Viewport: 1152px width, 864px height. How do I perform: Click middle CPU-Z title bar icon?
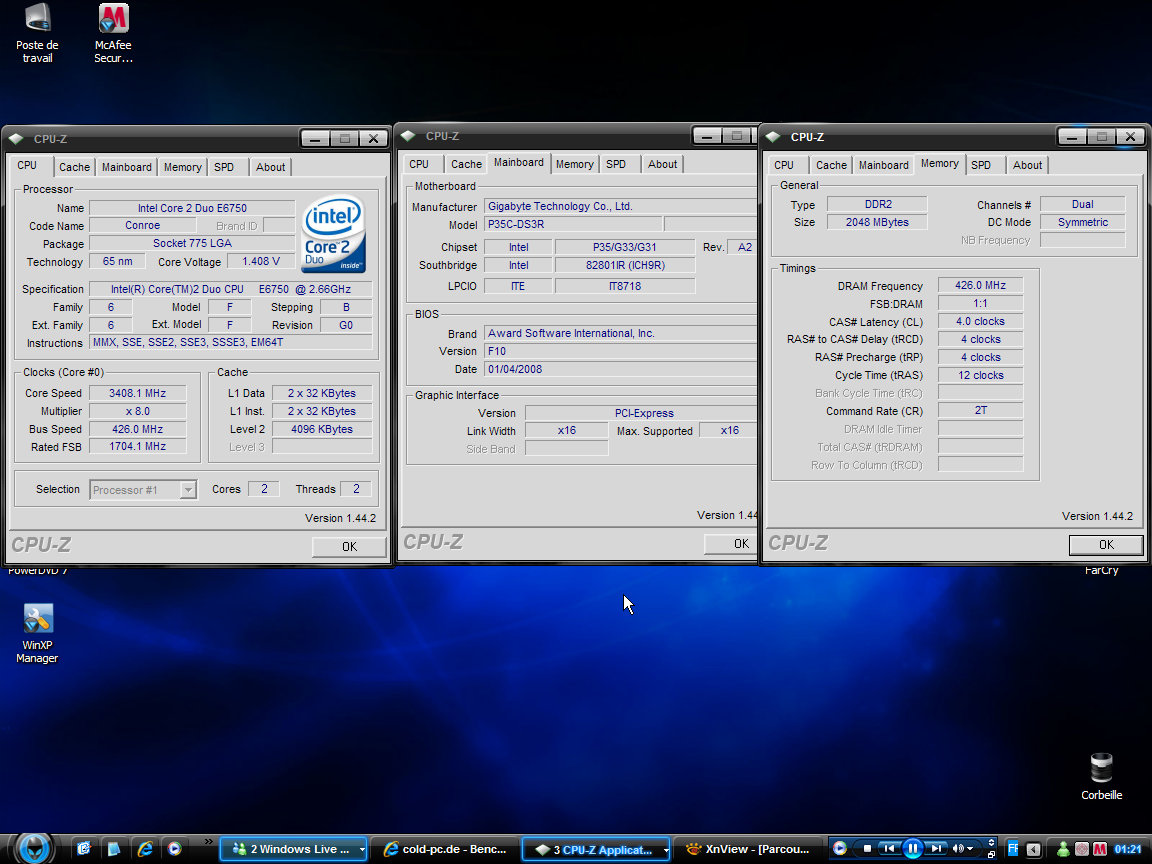(x=408, y=135)
